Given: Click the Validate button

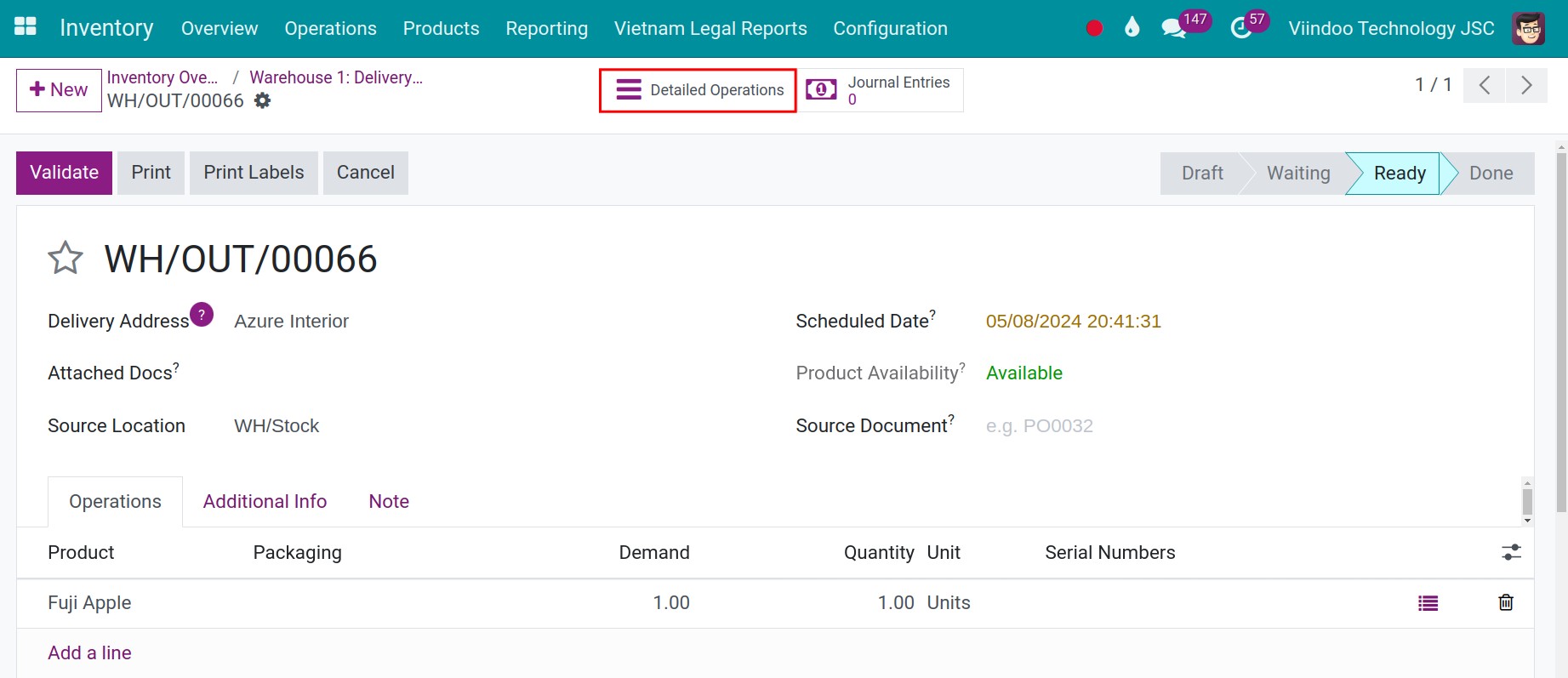Looking at the screenshot, I should coord(64,173).
